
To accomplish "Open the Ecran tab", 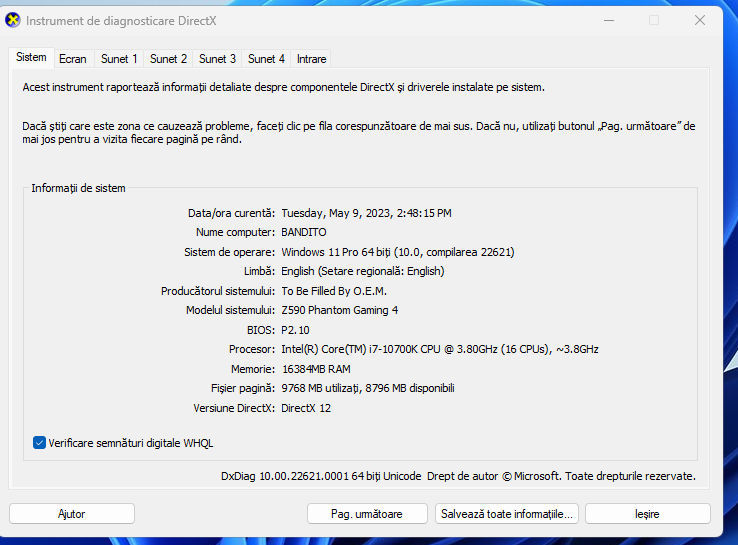I will [73, 59].
